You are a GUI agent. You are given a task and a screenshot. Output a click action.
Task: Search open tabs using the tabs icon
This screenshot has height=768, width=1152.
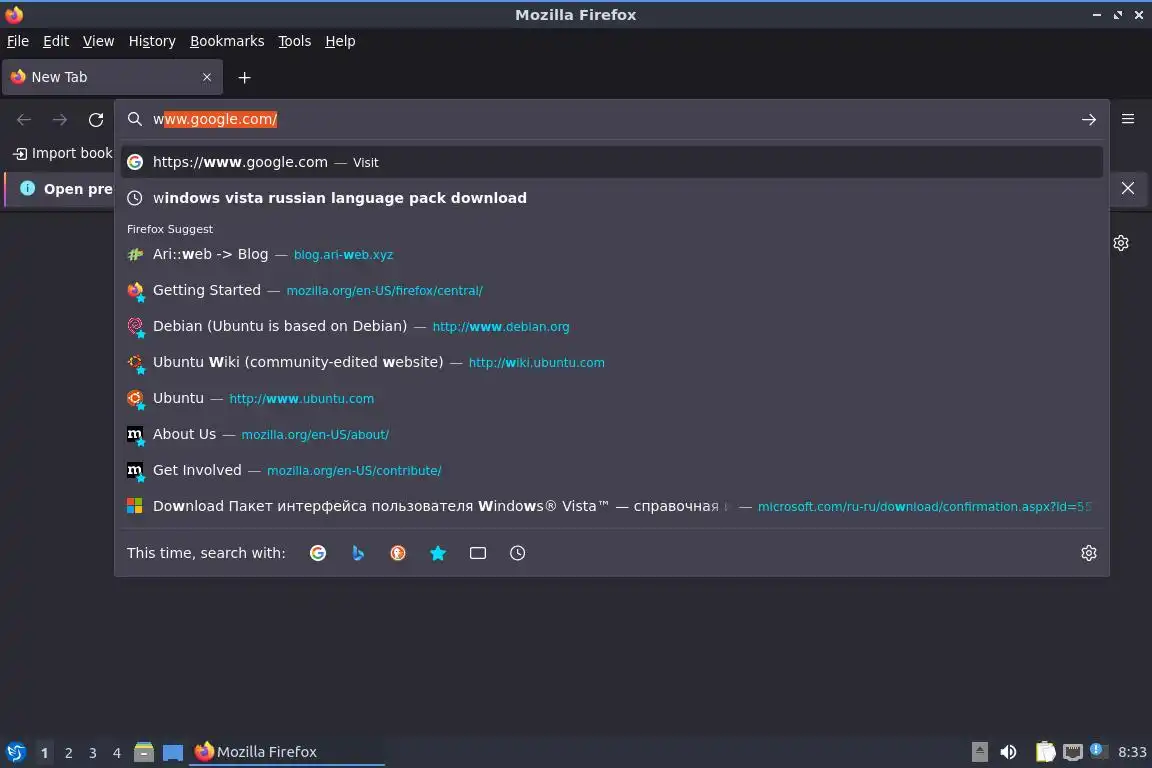click(x=478, y=553)
